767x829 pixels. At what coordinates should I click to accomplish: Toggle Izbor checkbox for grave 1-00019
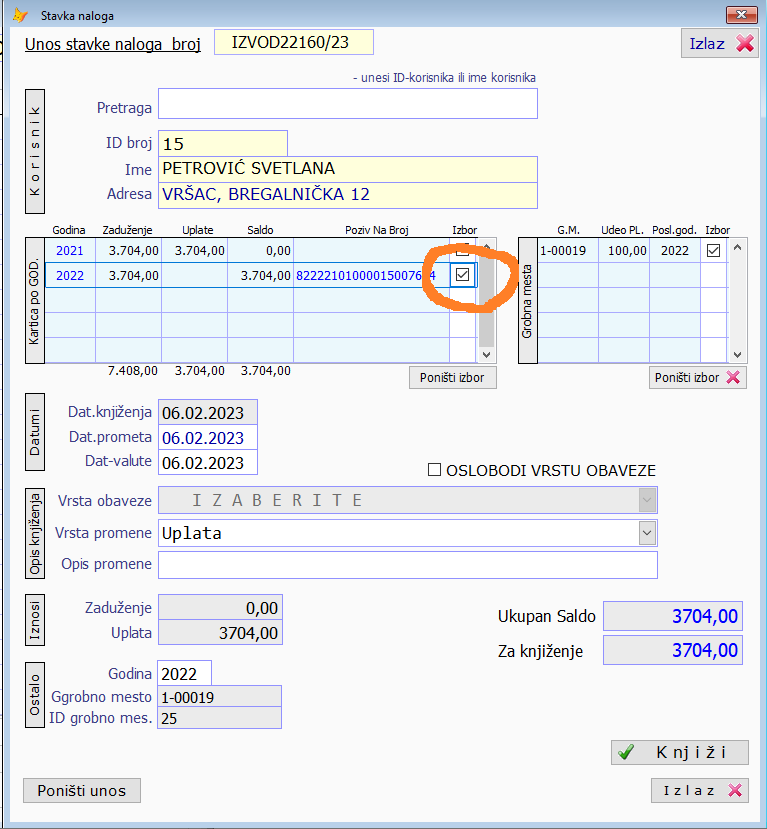click(713, 250)
